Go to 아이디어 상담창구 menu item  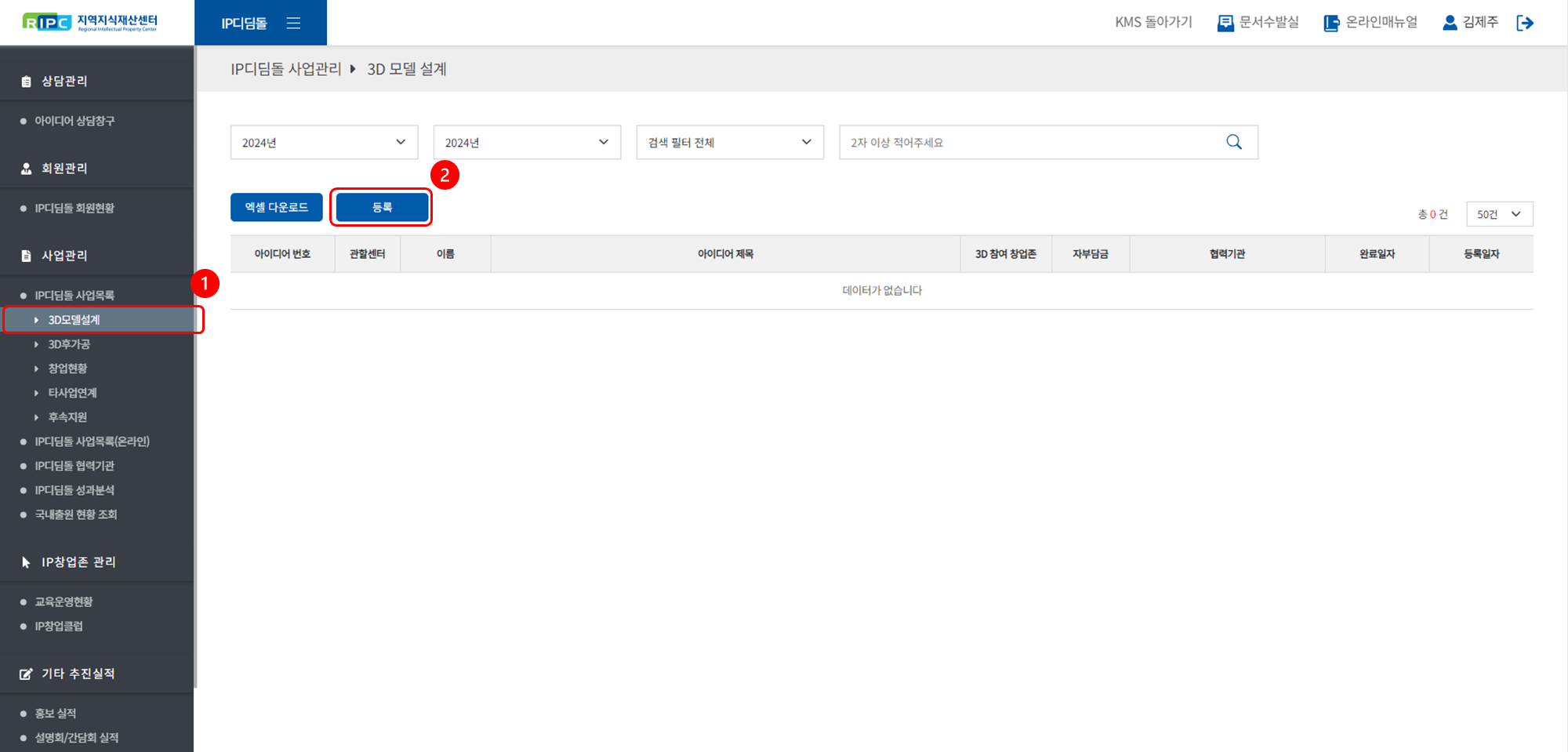(x=74, y=121)
